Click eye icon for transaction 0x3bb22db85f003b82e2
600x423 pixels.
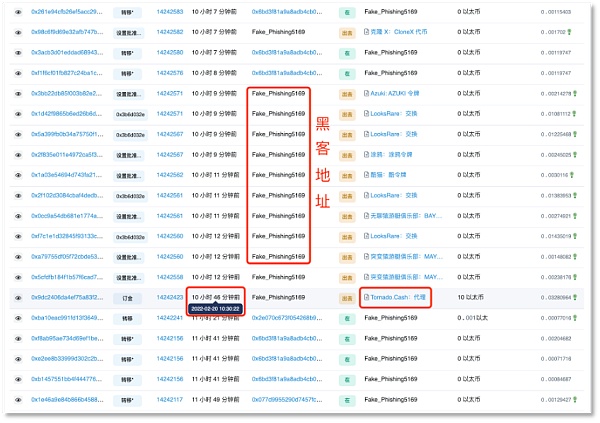coord(18,92)
